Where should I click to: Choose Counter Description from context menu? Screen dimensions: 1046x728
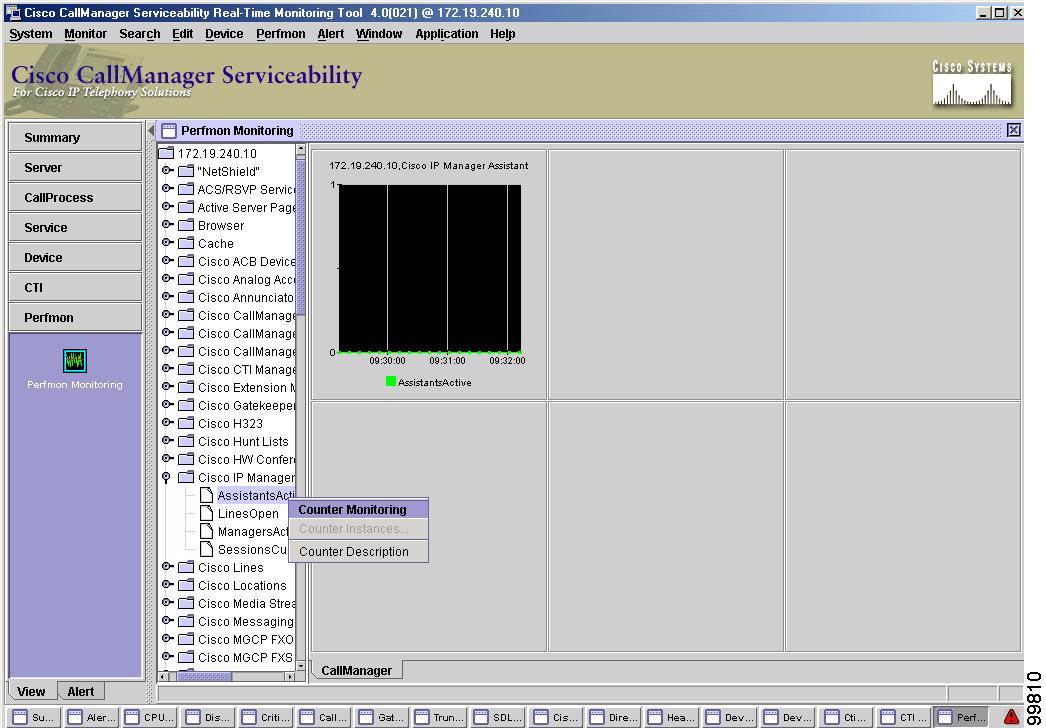click(x=358, y=552)
